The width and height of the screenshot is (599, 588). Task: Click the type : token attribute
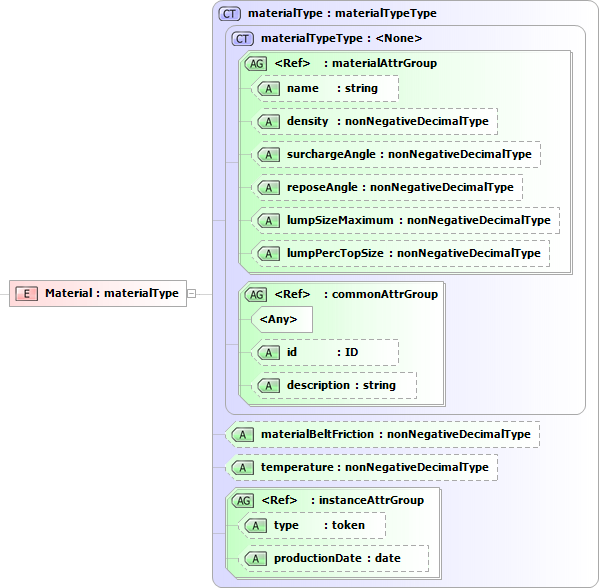click(x=312, y=526)
